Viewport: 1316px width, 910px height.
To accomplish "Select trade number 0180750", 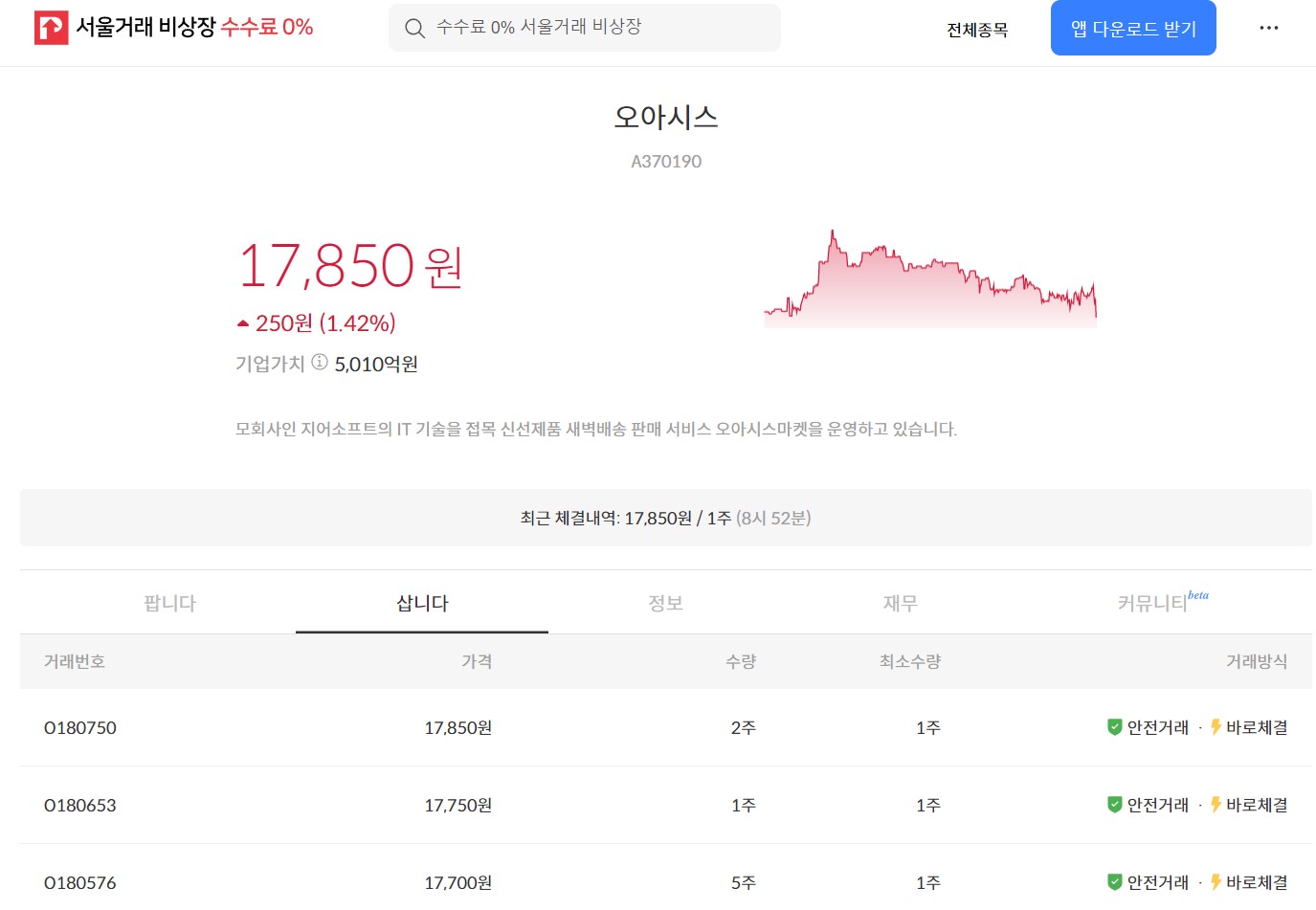I will coord(80,727).
